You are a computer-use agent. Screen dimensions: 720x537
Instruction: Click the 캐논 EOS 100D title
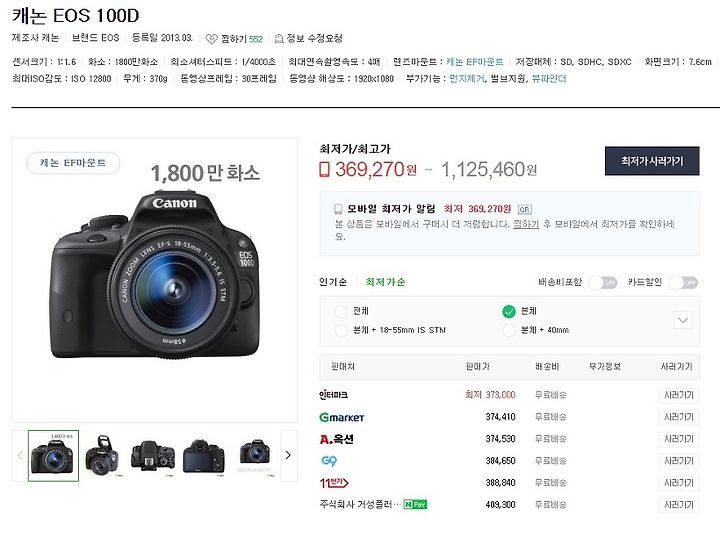(76, 16)
